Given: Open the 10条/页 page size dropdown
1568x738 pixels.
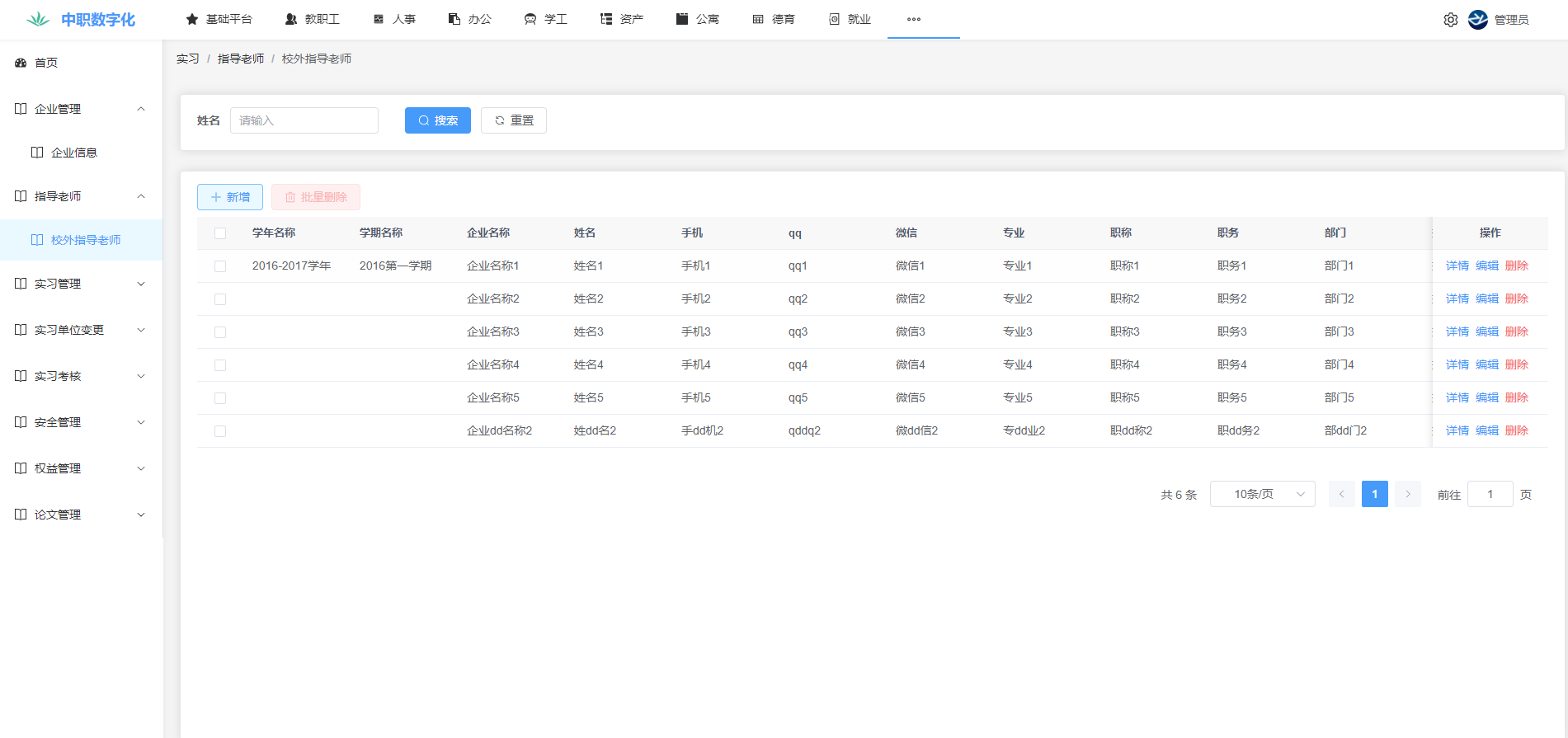Looking at the screenshot, I should [x=1262, y=494].
